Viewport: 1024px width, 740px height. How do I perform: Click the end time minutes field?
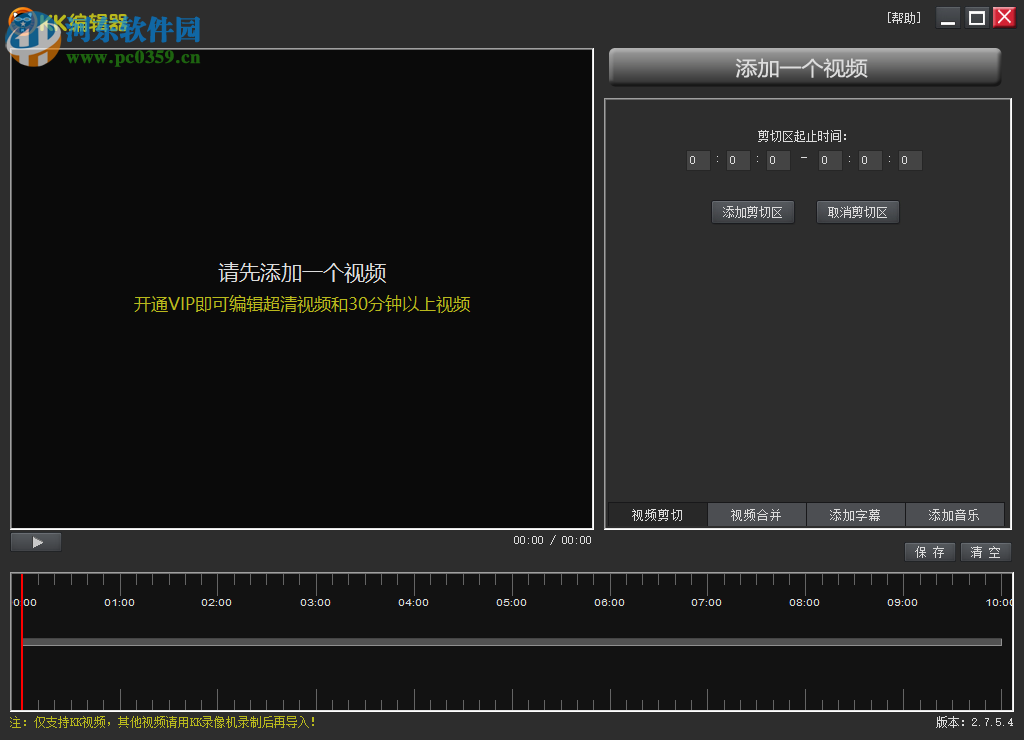coord(870,160)
